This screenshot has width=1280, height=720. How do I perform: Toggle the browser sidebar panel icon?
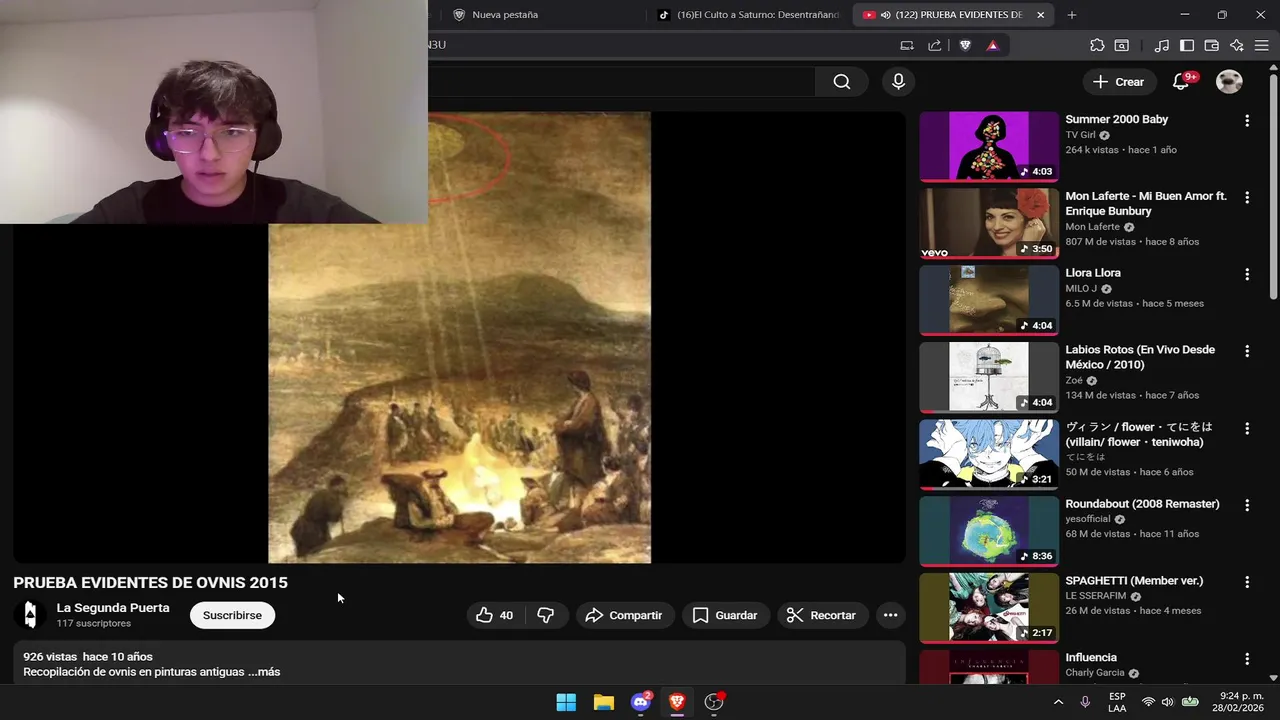coord(1187,45)
